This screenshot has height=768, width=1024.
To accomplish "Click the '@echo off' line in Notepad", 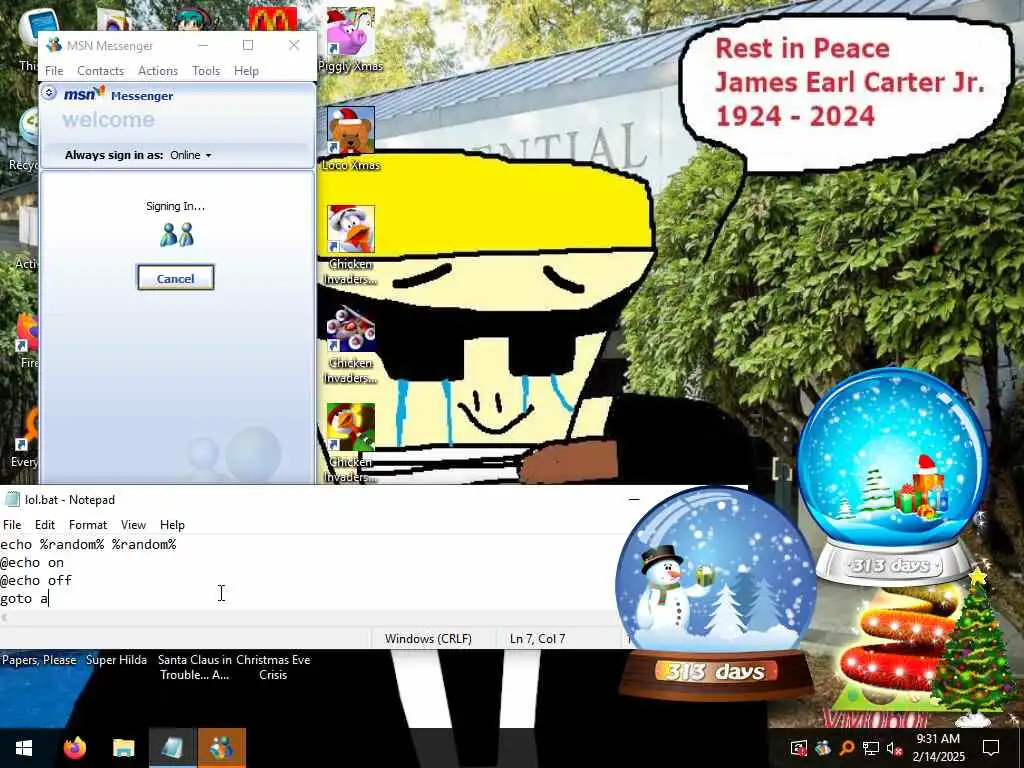I will pos(36,581).
